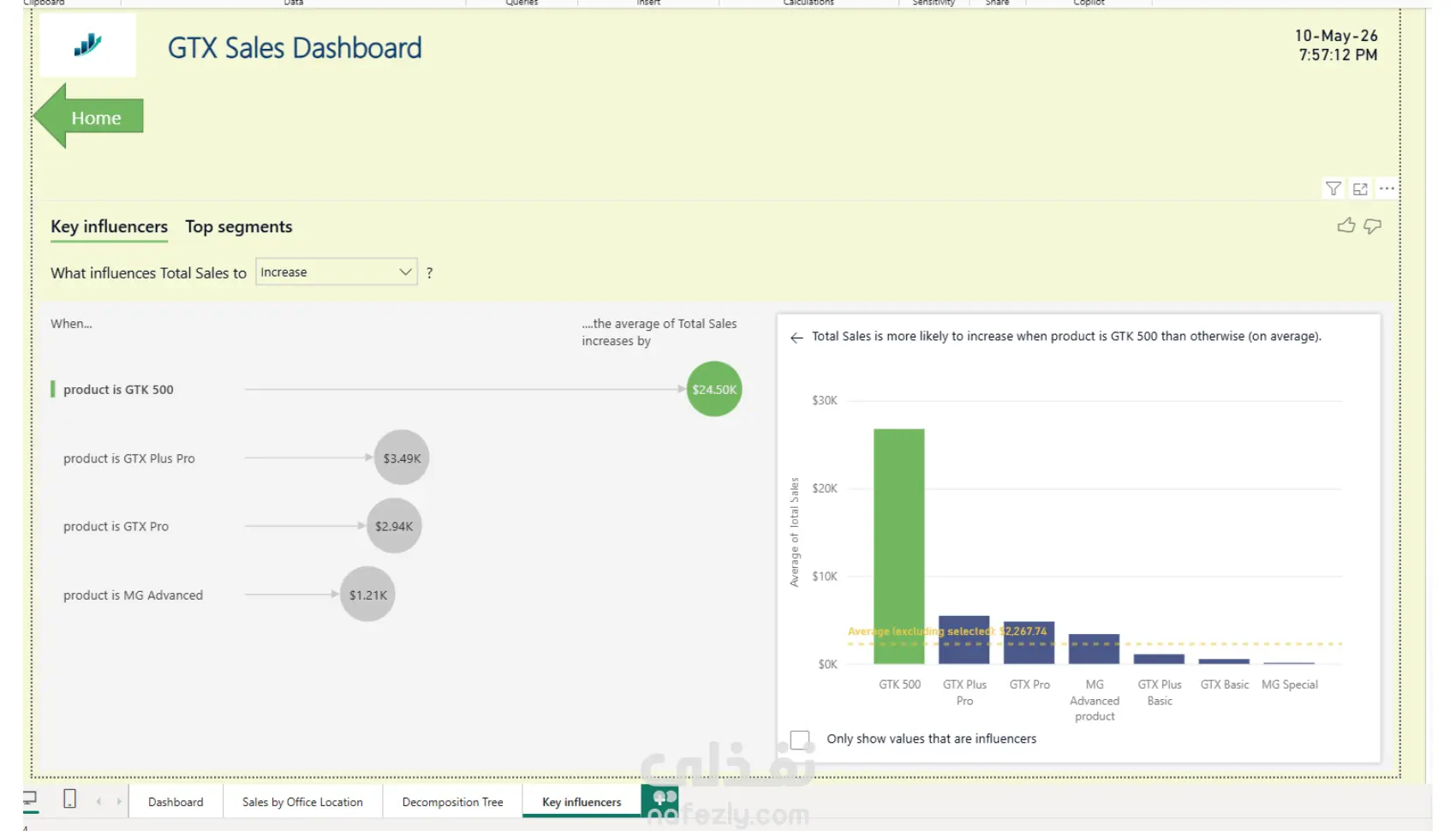The width and height of the screenshot is (1456, 831).
Task: Click the $3.49K gray bubble
Action: [402, 457]
